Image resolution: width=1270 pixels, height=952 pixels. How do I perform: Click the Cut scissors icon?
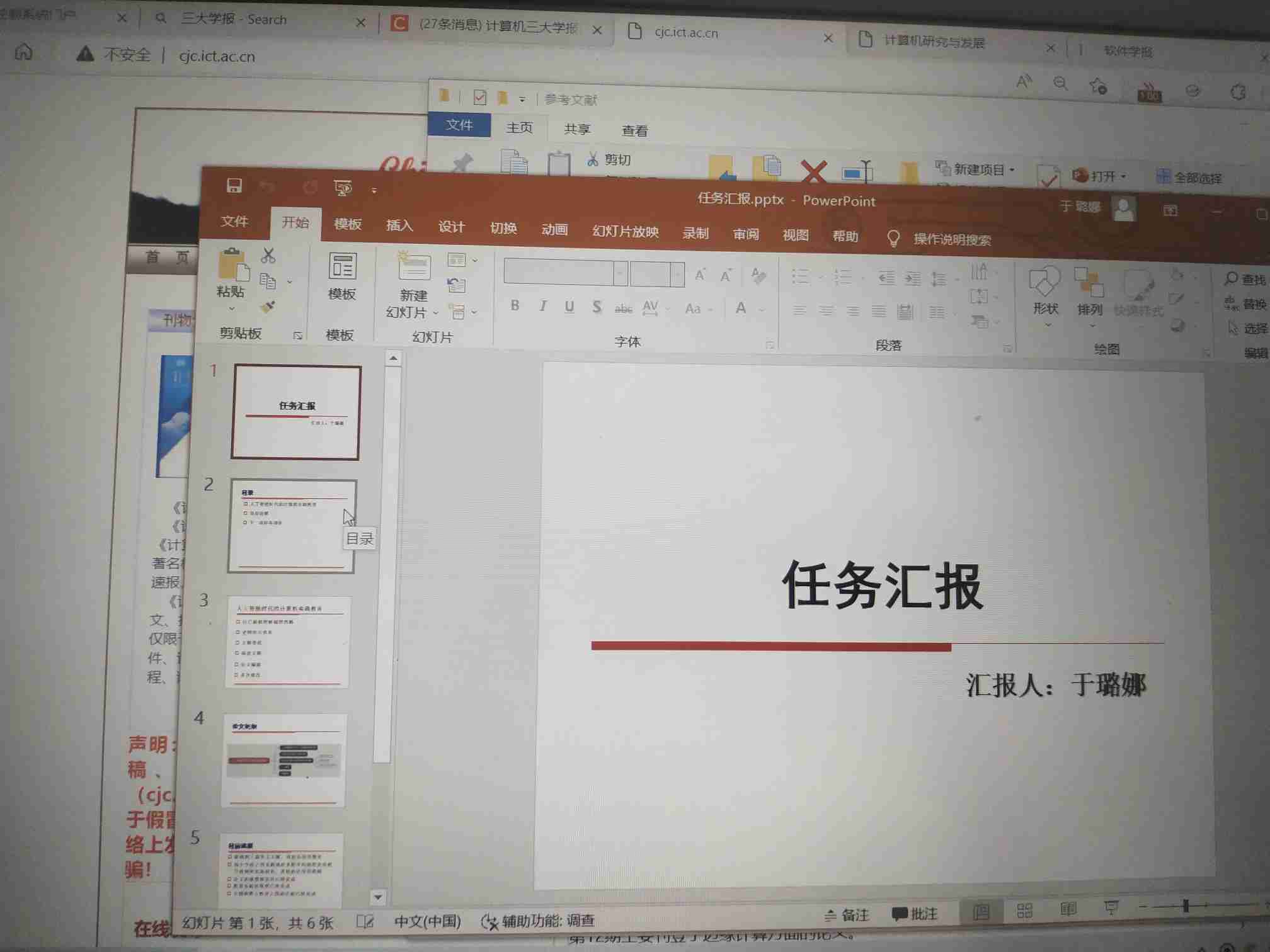pos(268,255)
